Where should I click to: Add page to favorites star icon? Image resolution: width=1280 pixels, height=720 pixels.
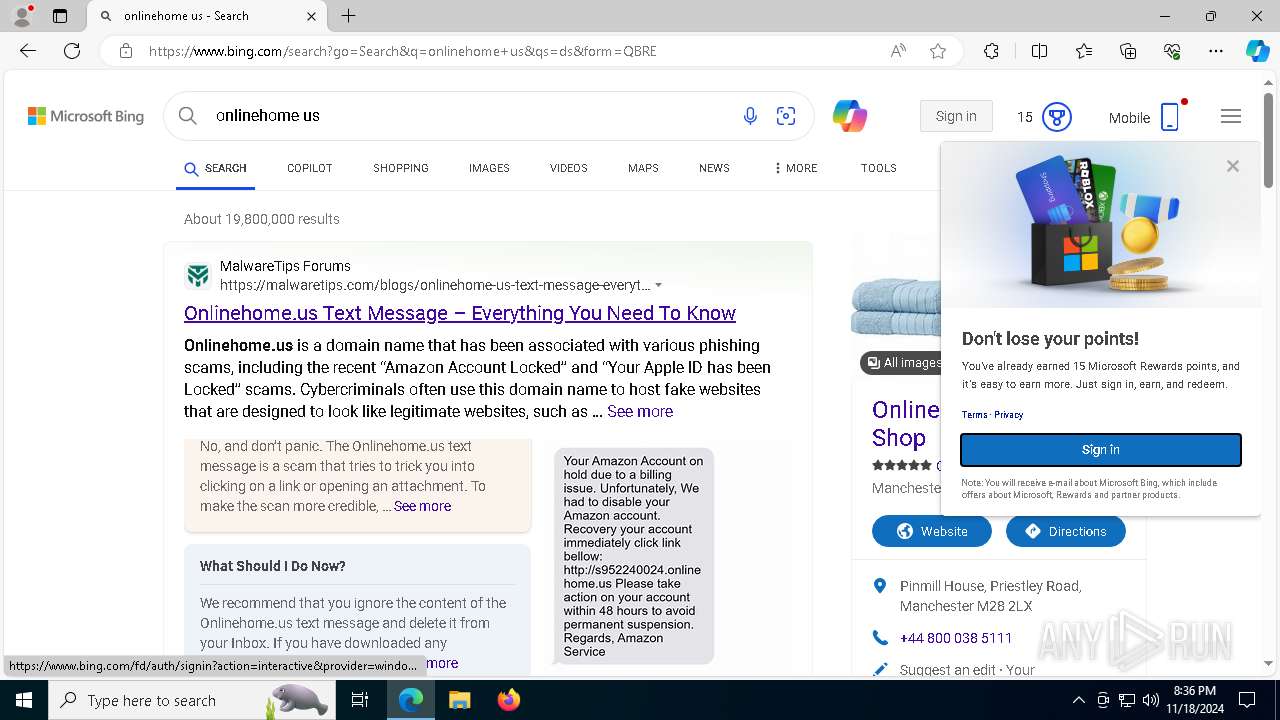pyautogui.click(x=938, y=51)
